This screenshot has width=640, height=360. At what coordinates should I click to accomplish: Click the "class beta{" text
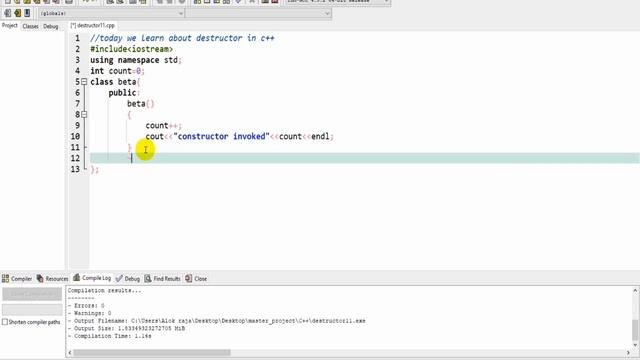click(x=115, y=82)
